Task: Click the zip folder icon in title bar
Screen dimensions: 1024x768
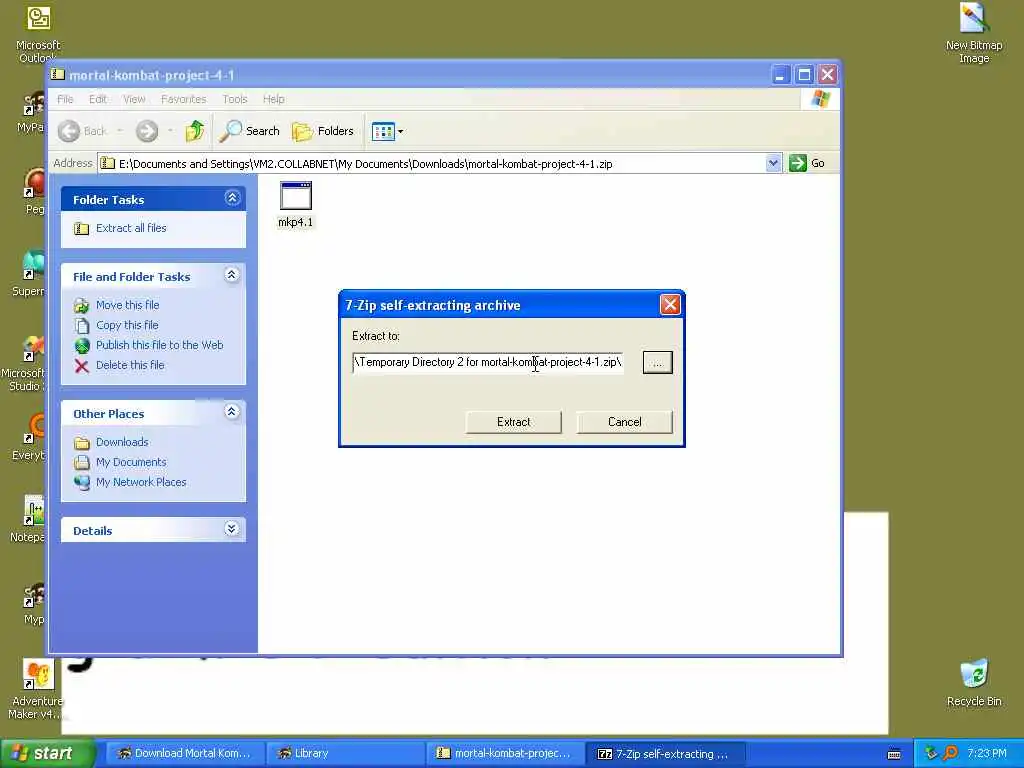Action: 57,74
